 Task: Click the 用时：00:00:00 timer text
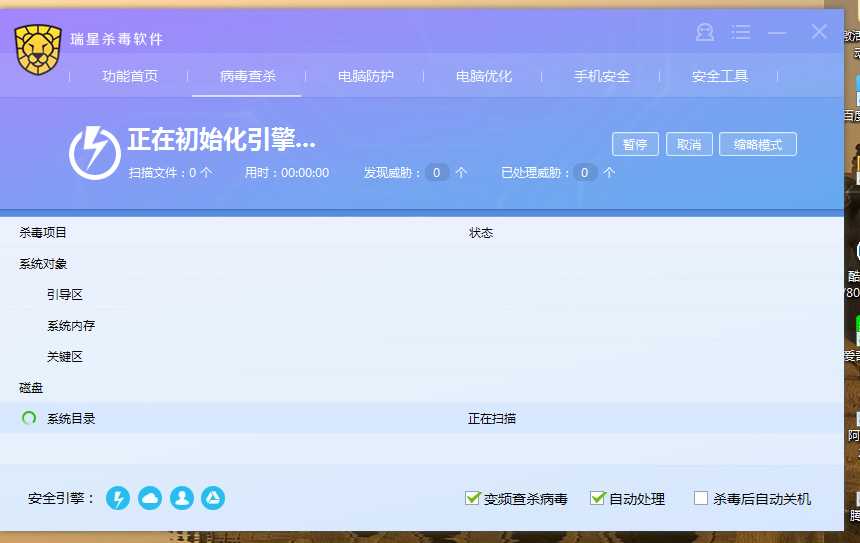pos(287,173)
